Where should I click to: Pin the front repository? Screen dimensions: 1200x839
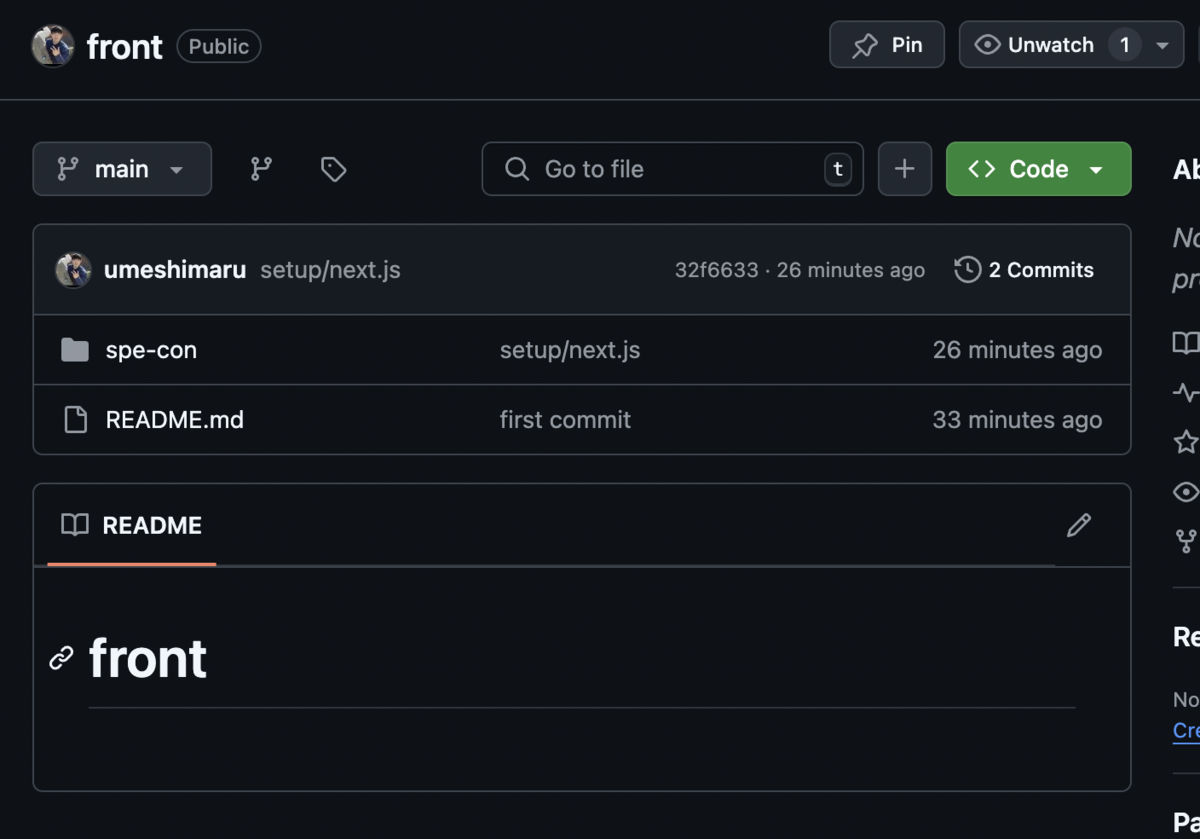tap(887, 45)
